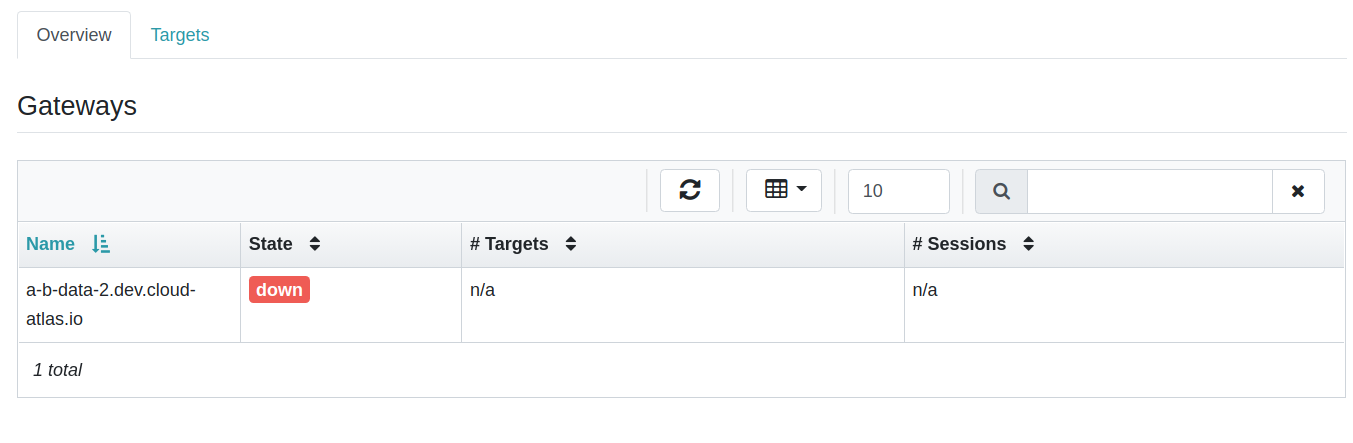
Task: Click the # Sessions column header label
Action: point(959,244)
